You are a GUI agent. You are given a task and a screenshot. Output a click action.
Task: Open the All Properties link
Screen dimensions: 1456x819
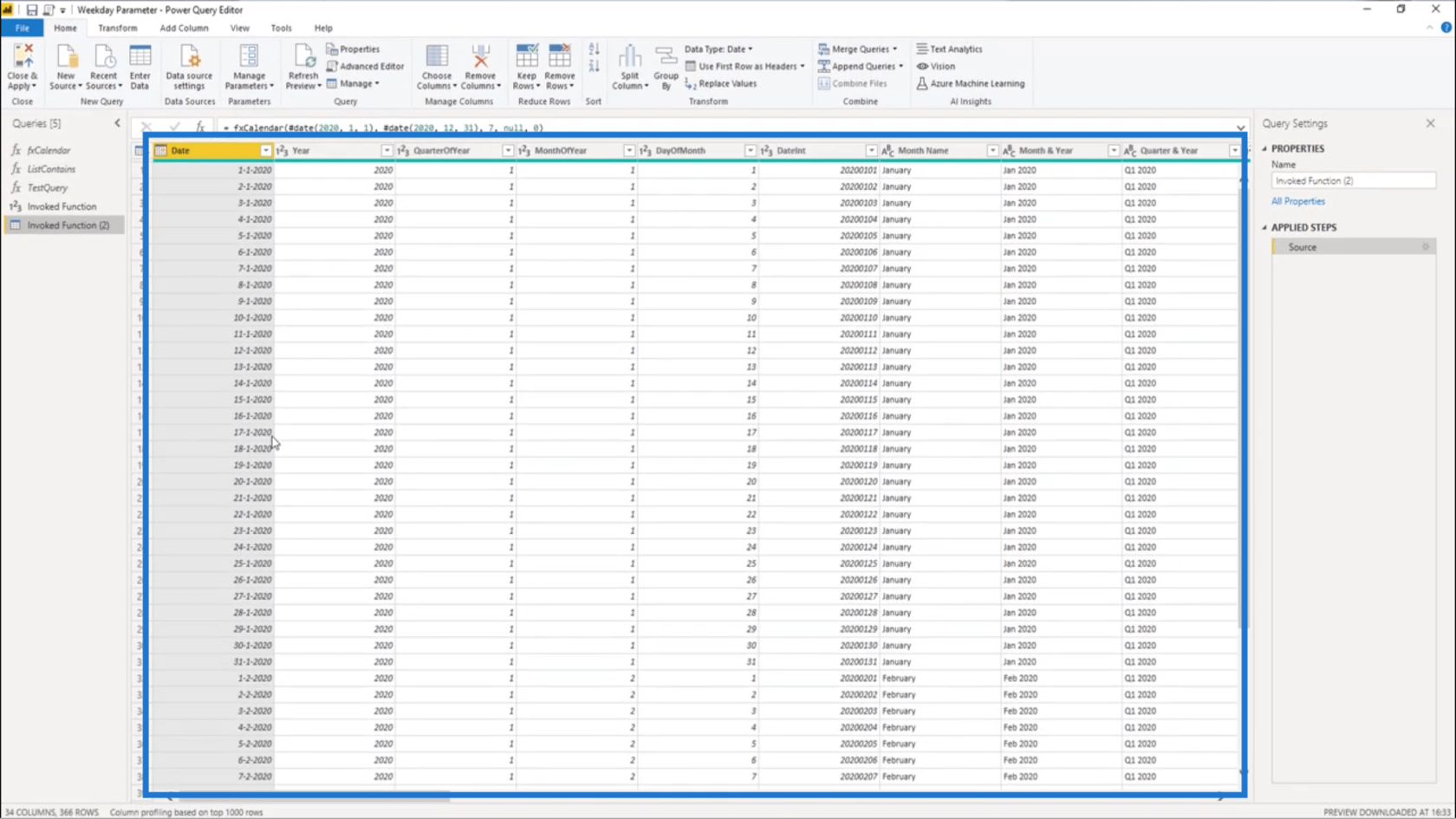(x=1297, y=201)
